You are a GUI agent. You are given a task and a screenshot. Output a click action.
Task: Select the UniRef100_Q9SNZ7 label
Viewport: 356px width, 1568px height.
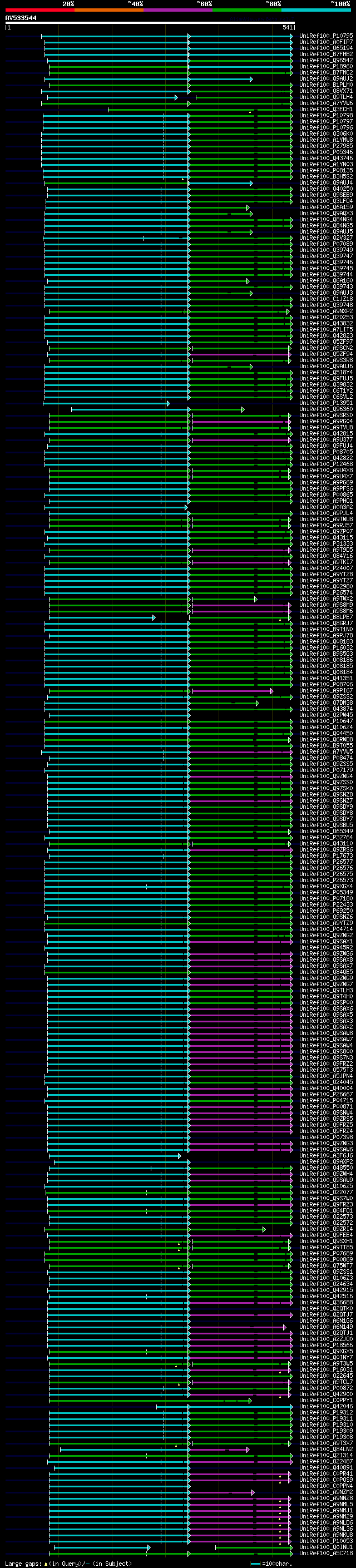coord(326,801)
